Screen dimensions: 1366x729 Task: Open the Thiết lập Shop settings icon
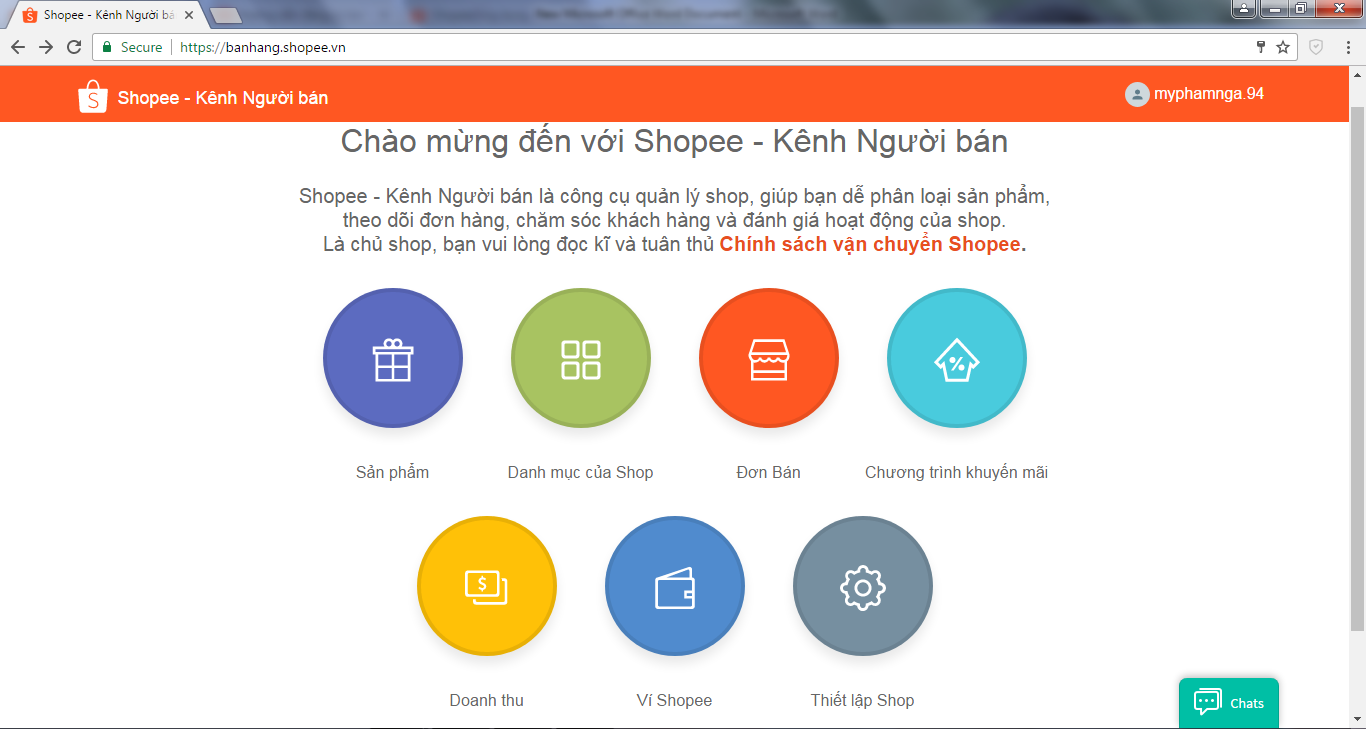(862, 586)
